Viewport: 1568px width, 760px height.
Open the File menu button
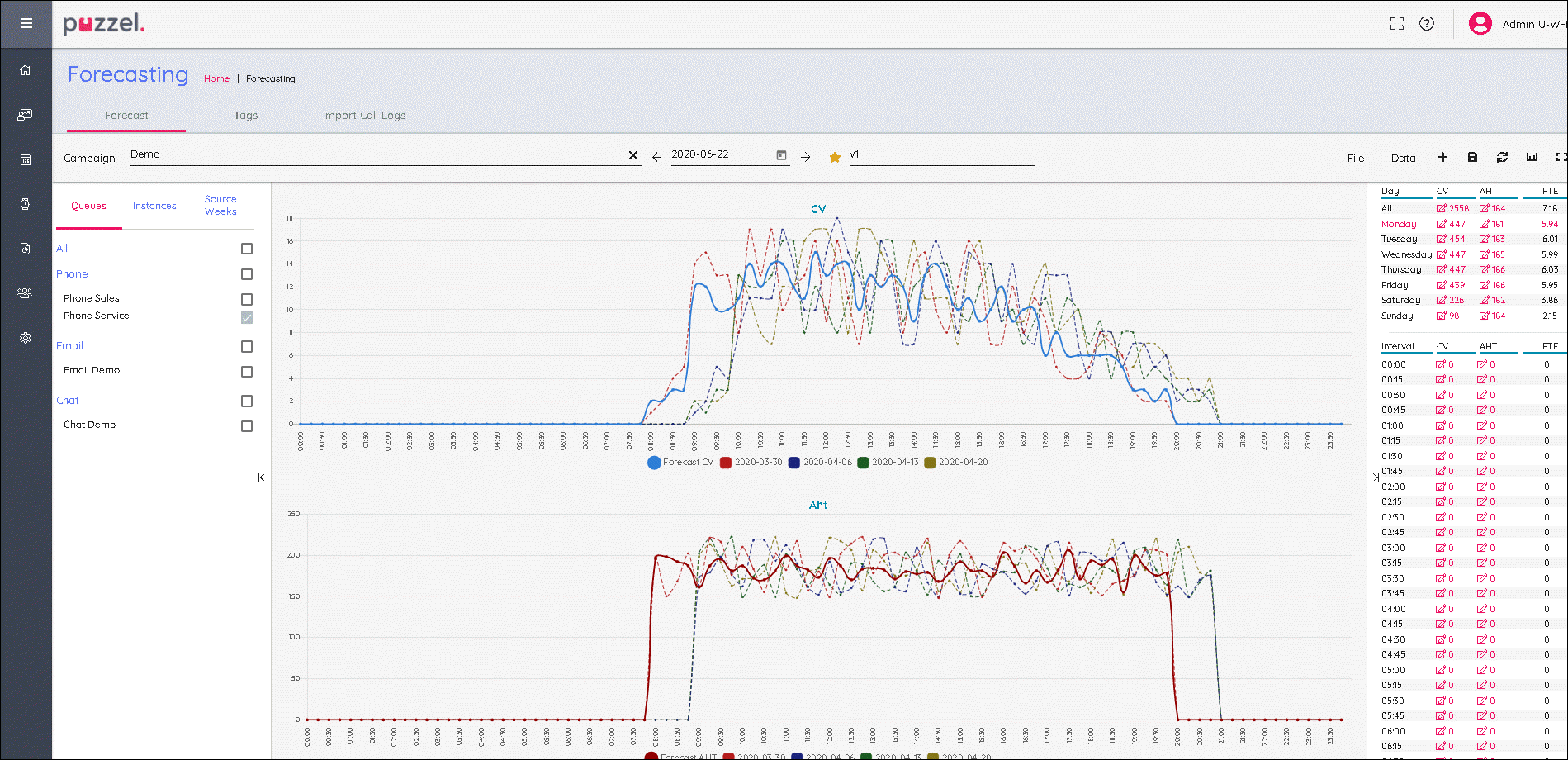click(1356, 158)
